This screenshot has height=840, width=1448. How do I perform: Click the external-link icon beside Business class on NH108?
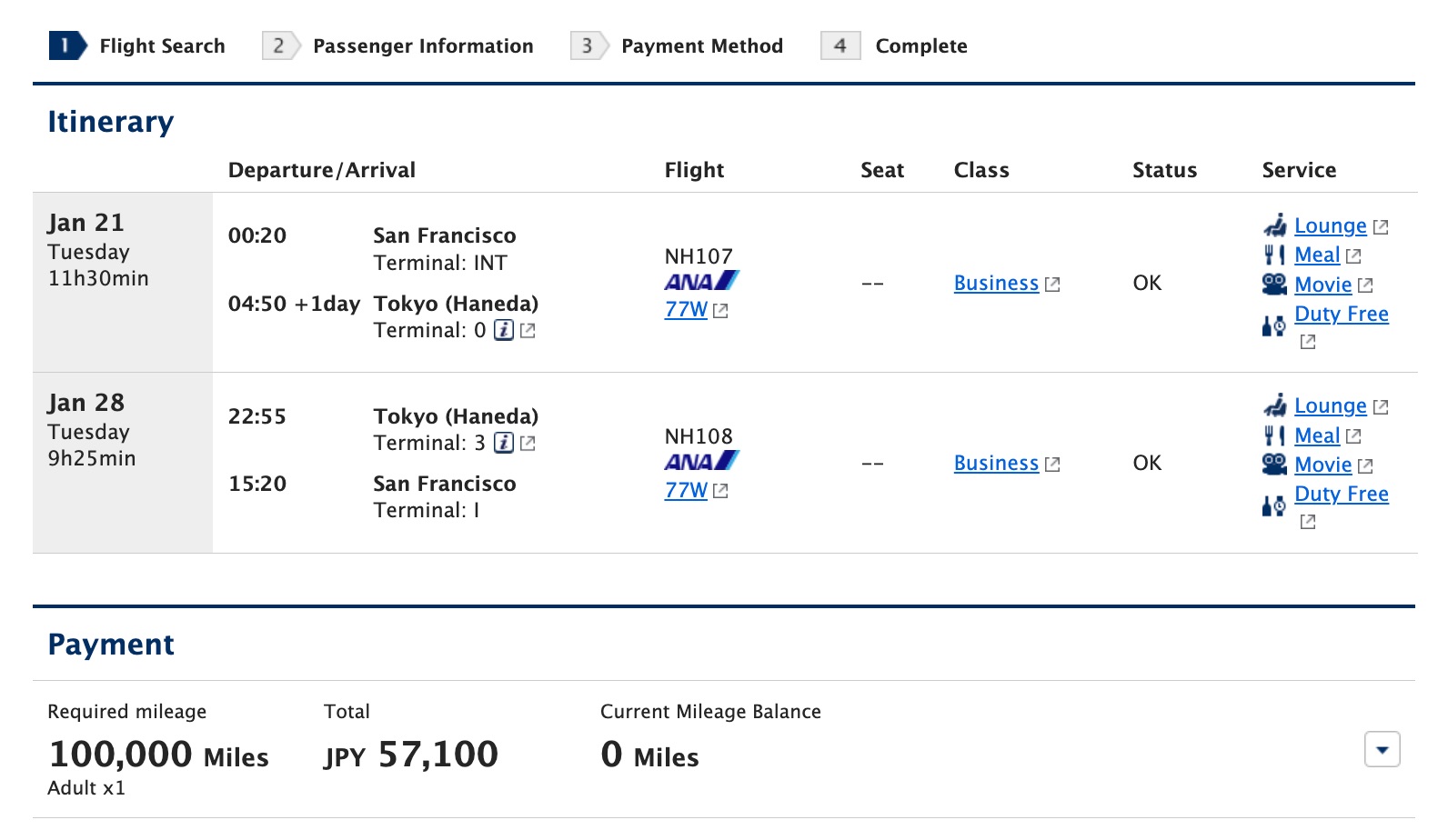pyautogui.click(x=1052, y=464)
